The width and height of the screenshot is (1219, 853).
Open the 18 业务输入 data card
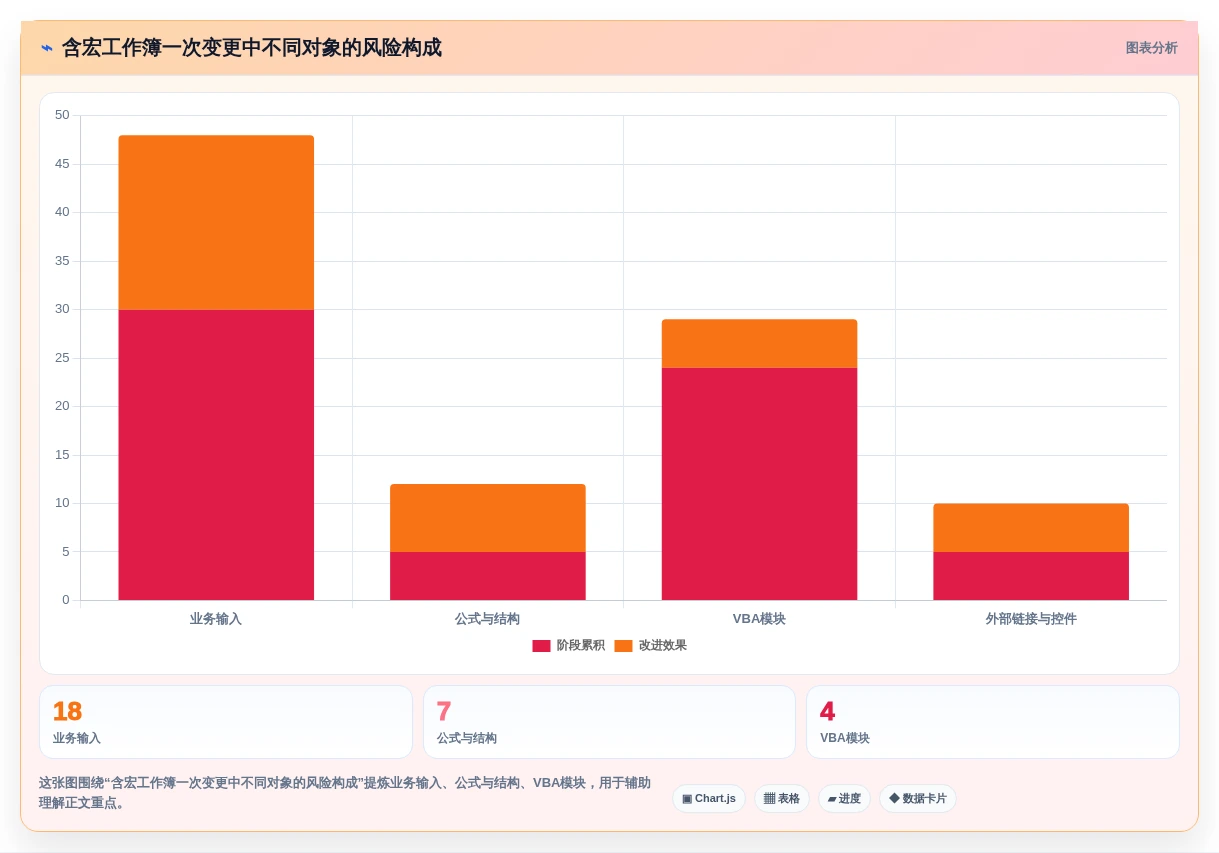[226, 722]
